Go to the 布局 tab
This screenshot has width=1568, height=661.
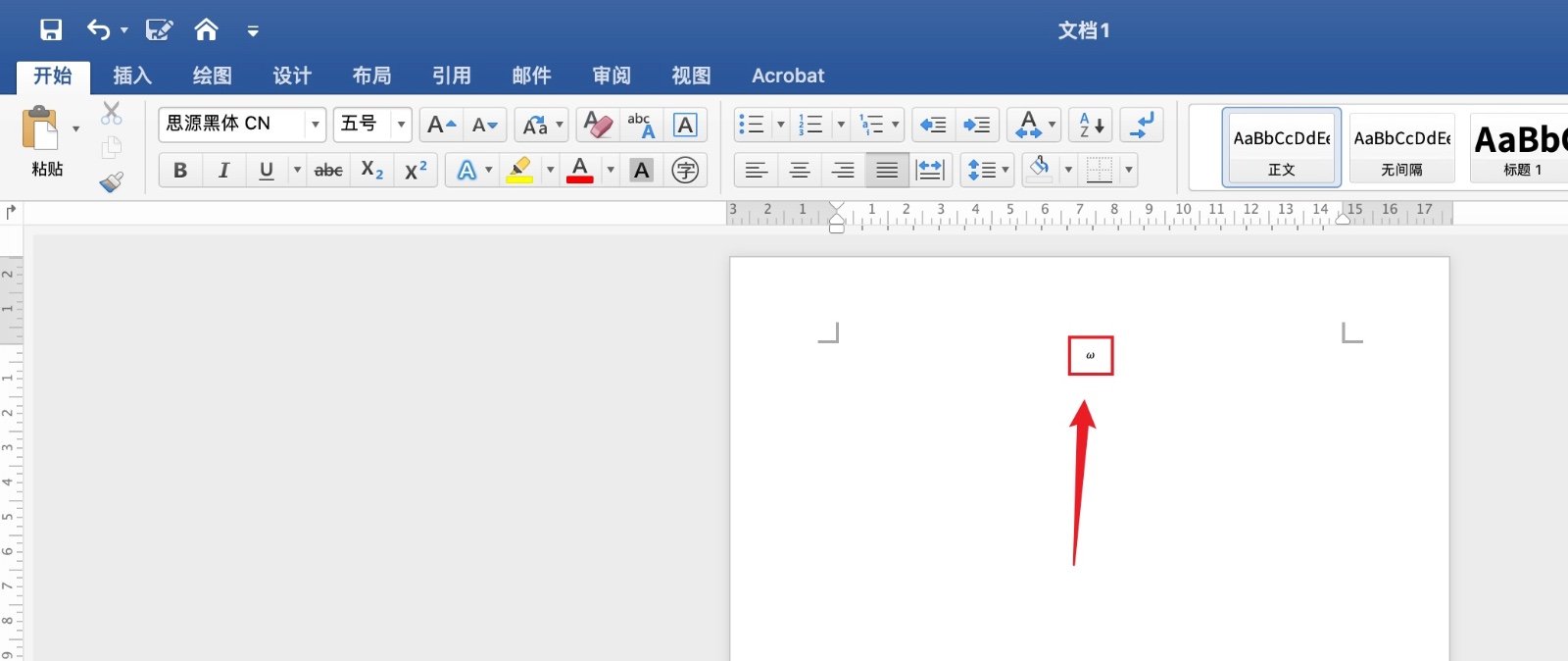[x=371, y=76]
